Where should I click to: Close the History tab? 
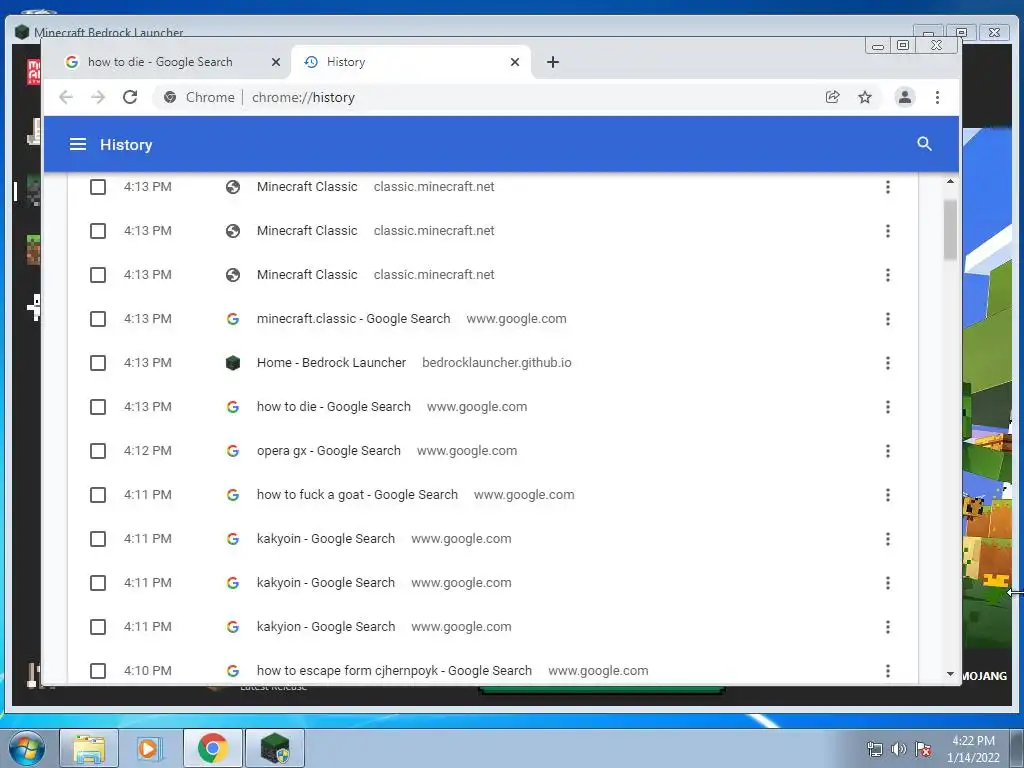(515, 62)
